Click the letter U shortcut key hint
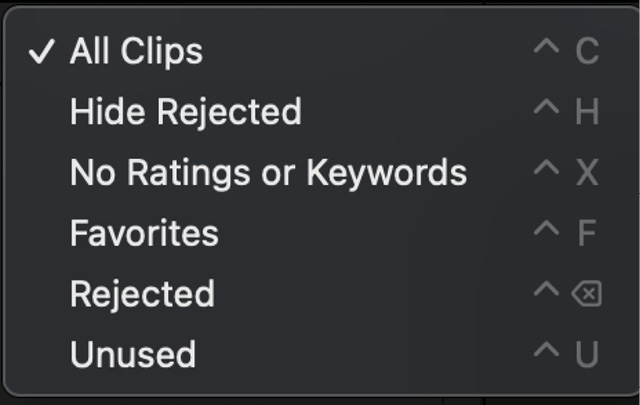The image size is (640, 405). 587,354
